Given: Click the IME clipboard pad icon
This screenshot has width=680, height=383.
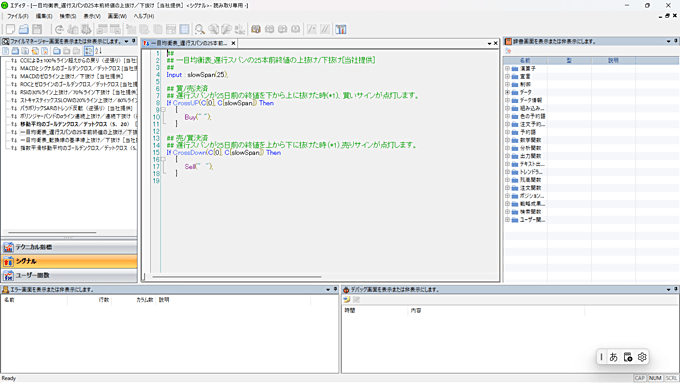Looking at the screenshot, I should [628, 357].
